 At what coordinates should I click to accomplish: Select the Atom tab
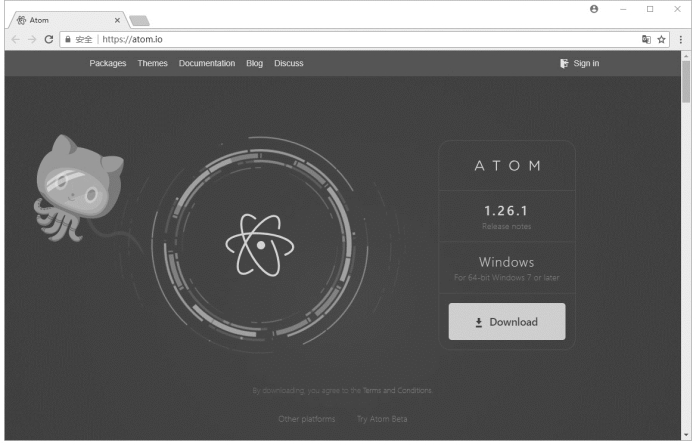(68, 20)
